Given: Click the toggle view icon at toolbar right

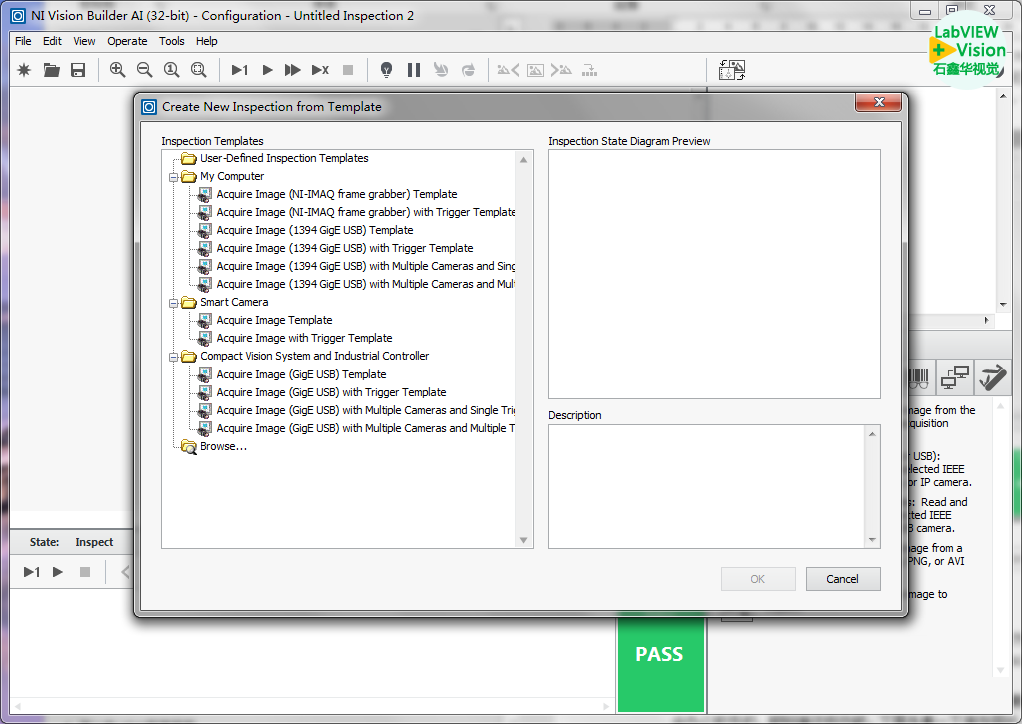Looking at the screenshot, I should tap(732, 70).
